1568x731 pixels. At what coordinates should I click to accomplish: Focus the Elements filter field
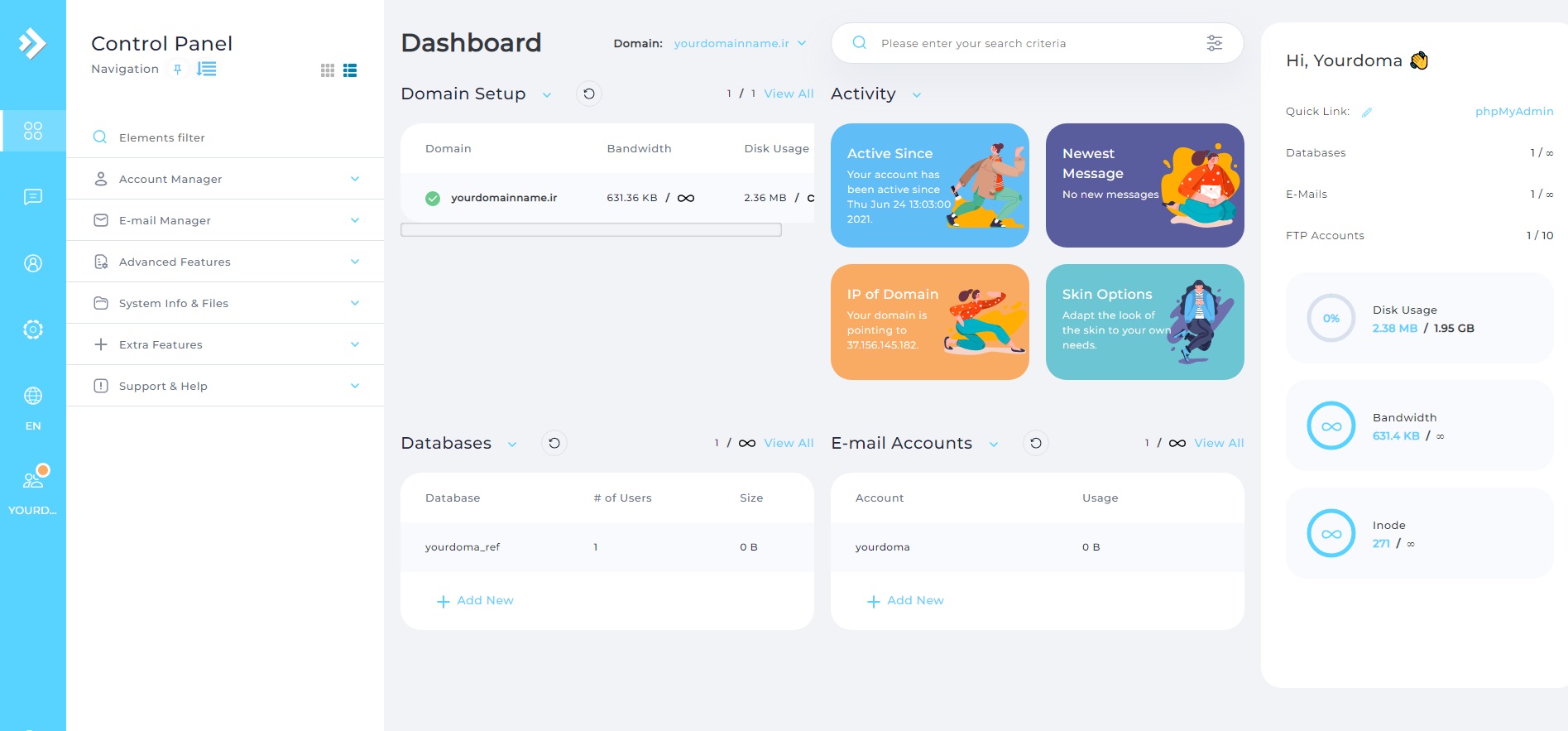(225, 137)
